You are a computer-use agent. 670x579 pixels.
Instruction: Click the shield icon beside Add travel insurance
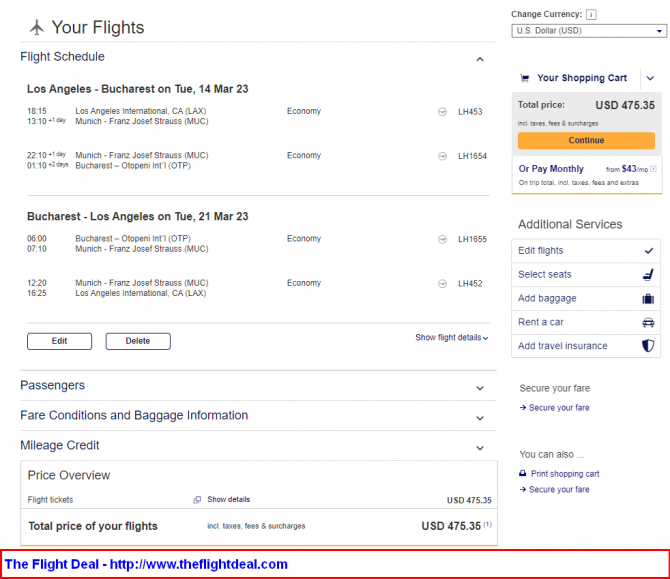click(648, 346)
